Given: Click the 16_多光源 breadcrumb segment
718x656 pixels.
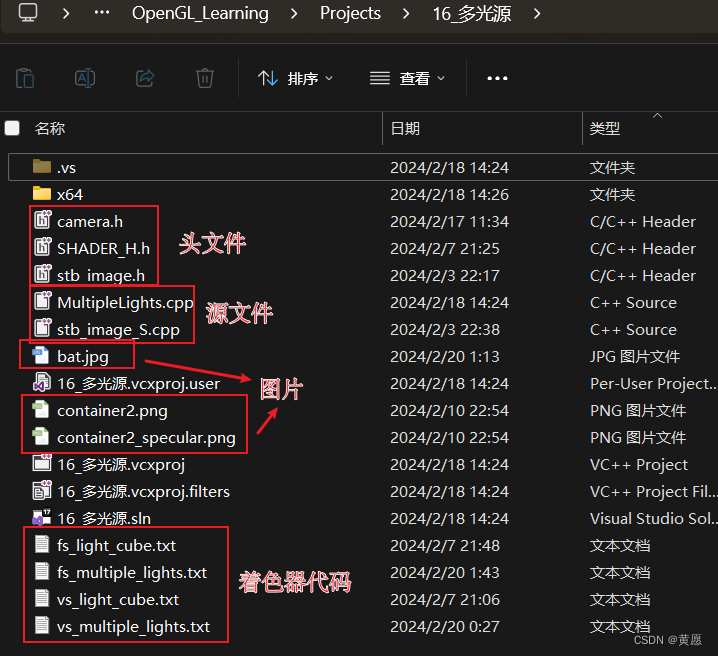Looking at the screenshot, I should coord(472,13).
